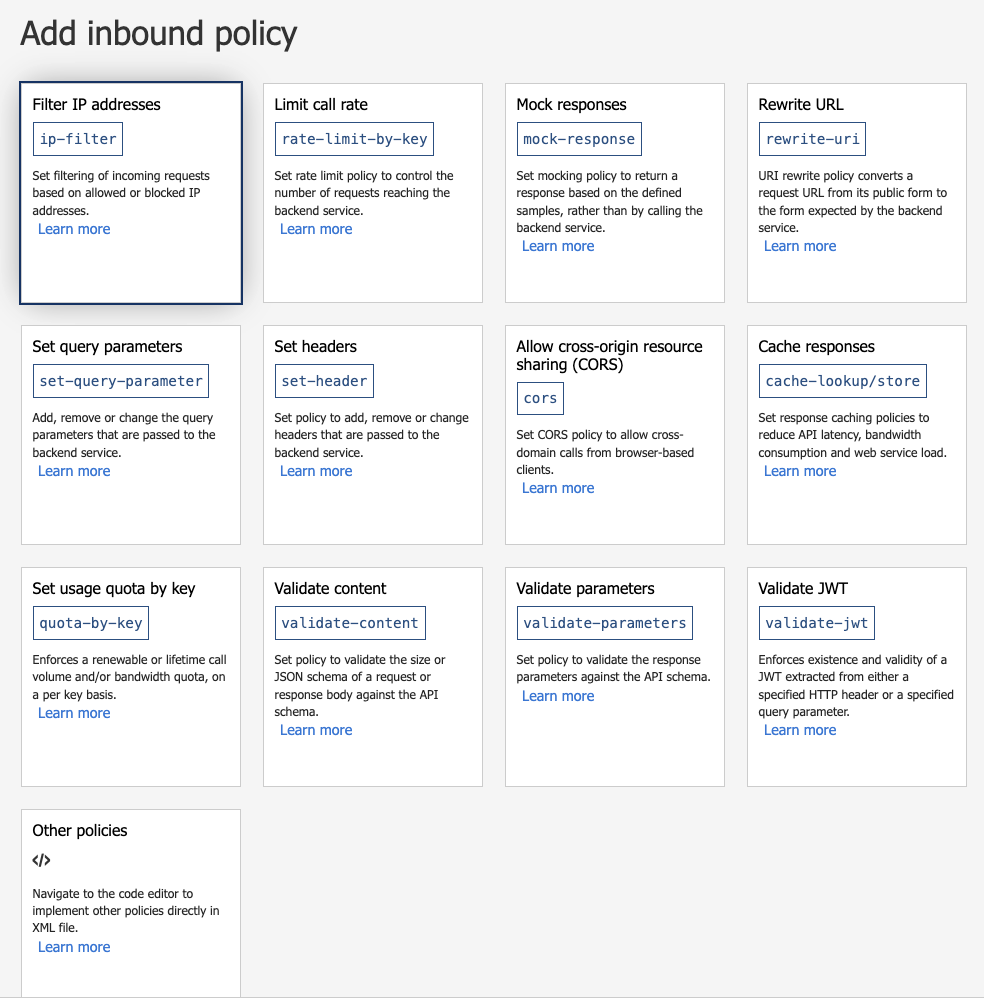Open Learn more under Cache responses
This screenshot has width=984, height=998.
pyautogui.click(x=799, y=471)
